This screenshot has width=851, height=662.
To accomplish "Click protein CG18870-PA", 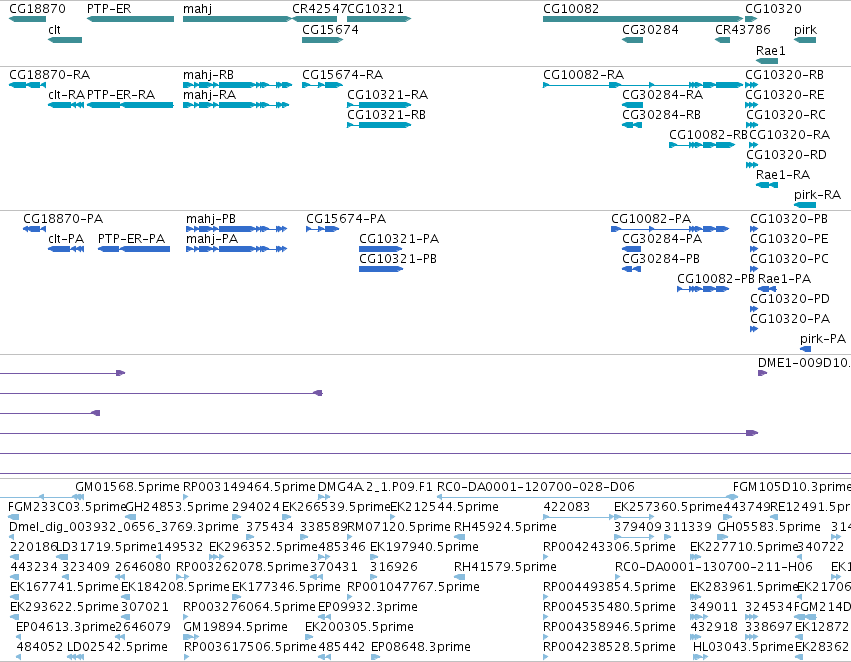I will (63, 219).
